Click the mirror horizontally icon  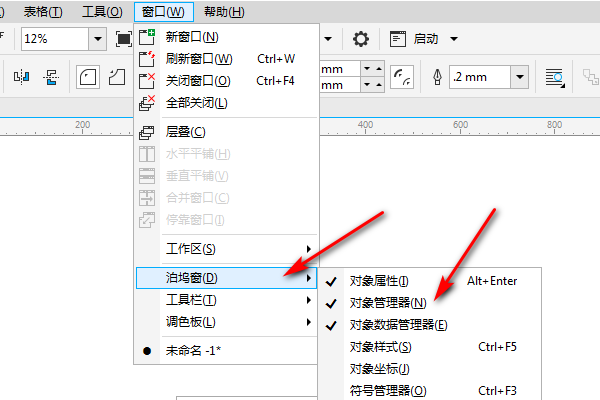21,77
